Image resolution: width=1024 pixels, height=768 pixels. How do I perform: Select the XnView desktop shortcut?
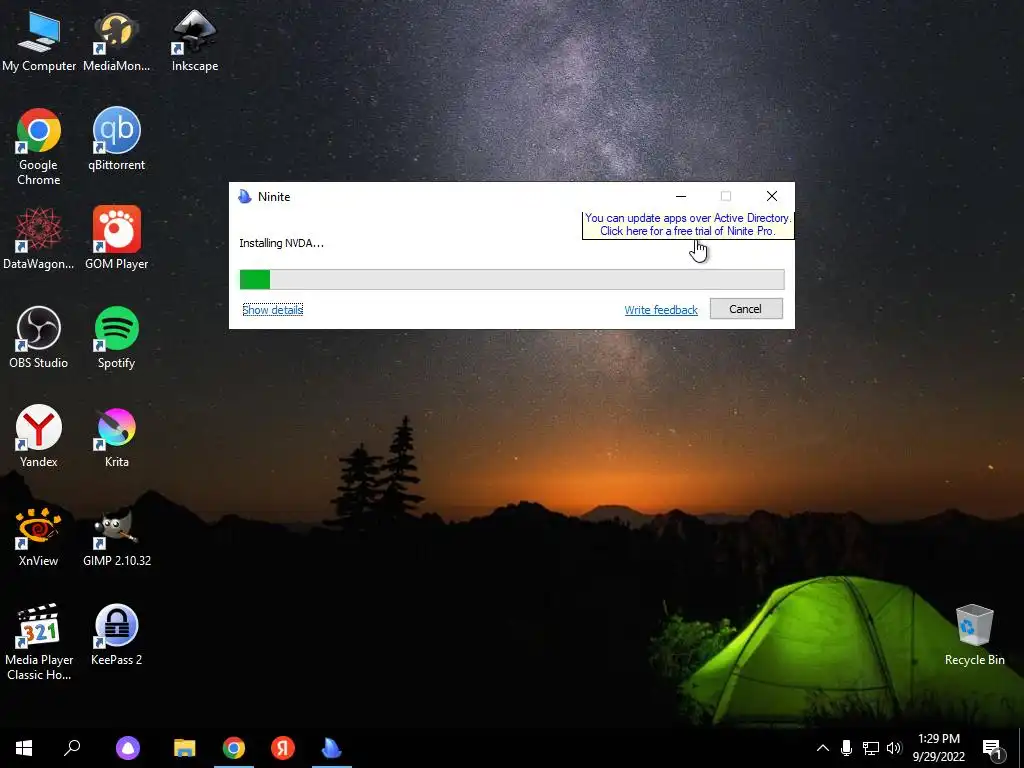39,536
